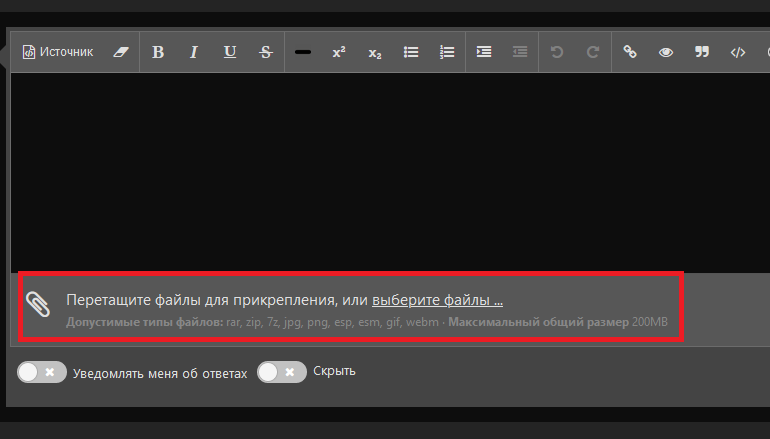Enable Уведомлять меня об ответах toggle
The width and height of the screenshot is (770, 439).
42,372
